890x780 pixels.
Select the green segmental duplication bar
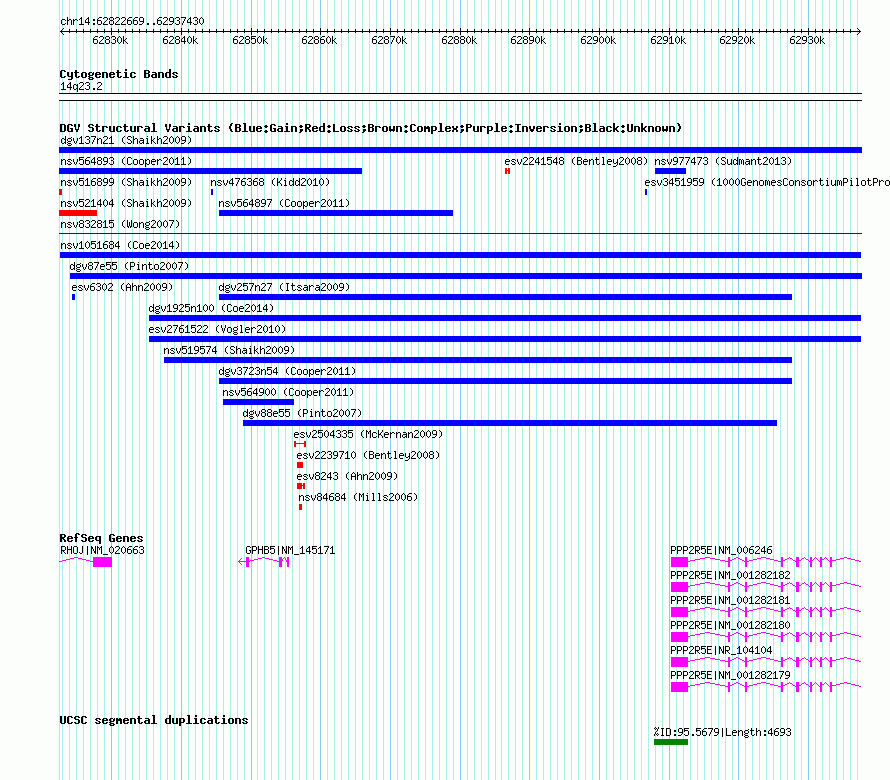click(671, 742)
